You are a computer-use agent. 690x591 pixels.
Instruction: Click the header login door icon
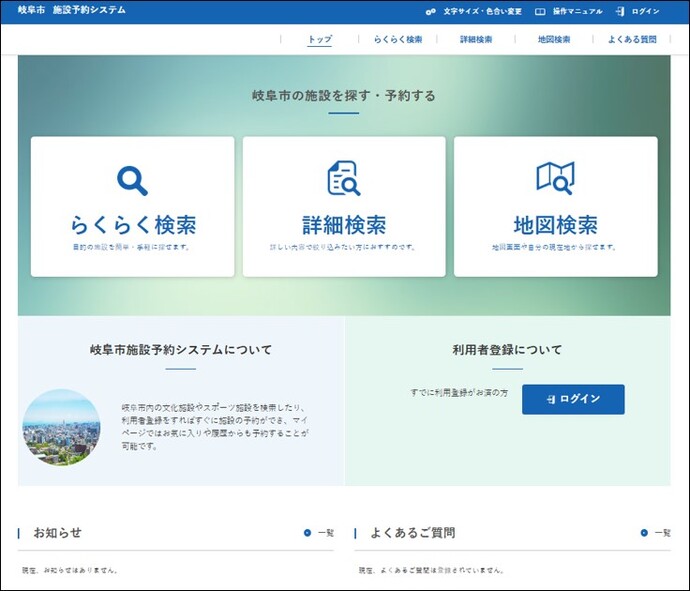point(620,11)
